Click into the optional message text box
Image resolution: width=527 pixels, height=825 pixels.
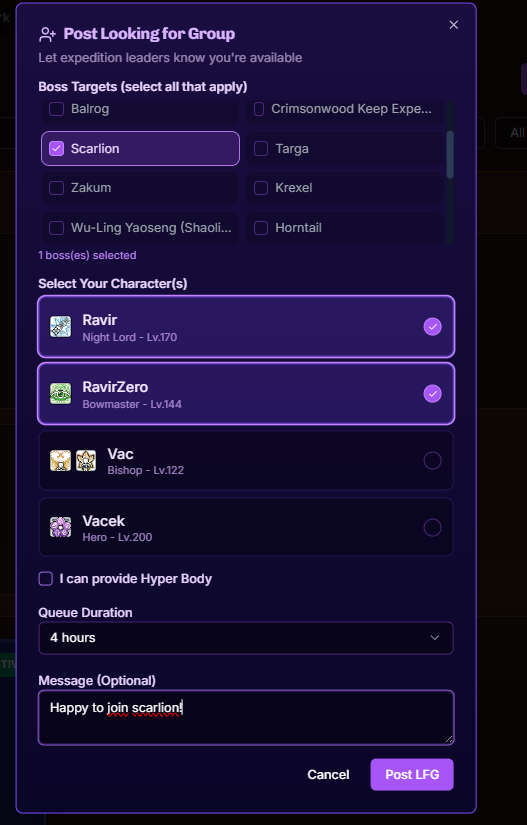(246, 717)
